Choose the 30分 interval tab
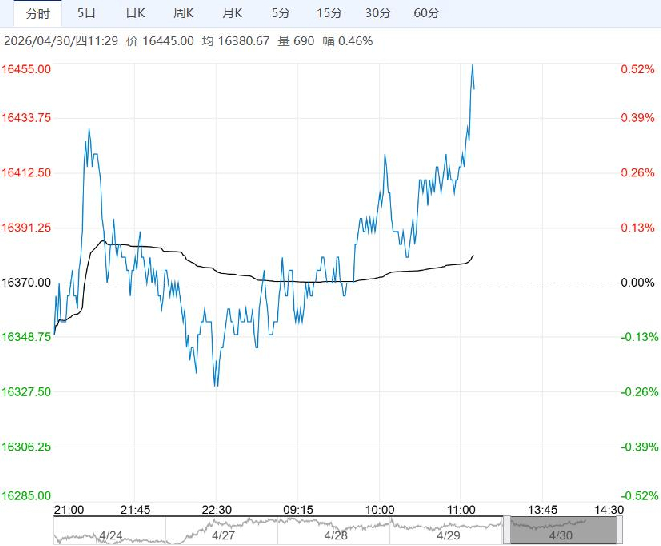This screenshot has height=546, width=661. (378, 13)
